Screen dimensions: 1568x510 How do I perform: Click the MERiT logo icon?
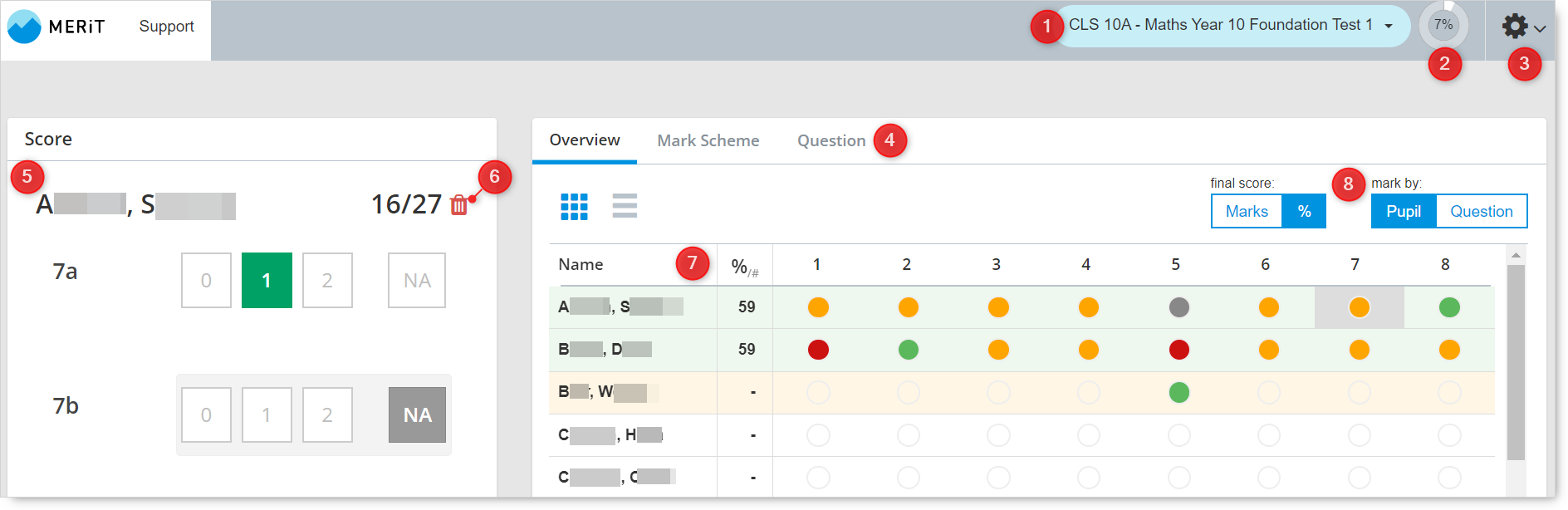[24, 27]
